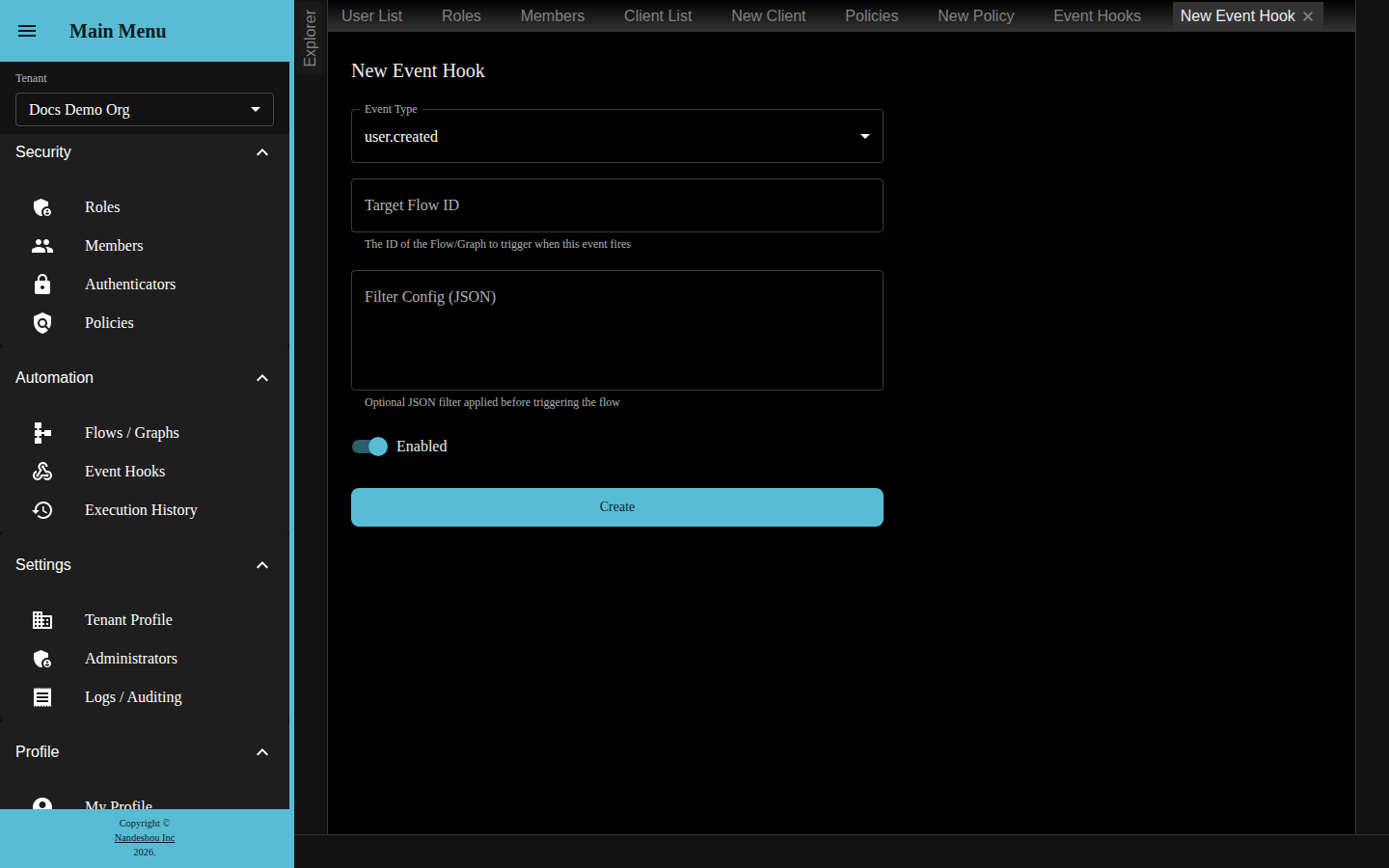The height and width of the screenshot is (868, 1389).
Task: Collapse the Settings section
Action: tap(262, 565)
